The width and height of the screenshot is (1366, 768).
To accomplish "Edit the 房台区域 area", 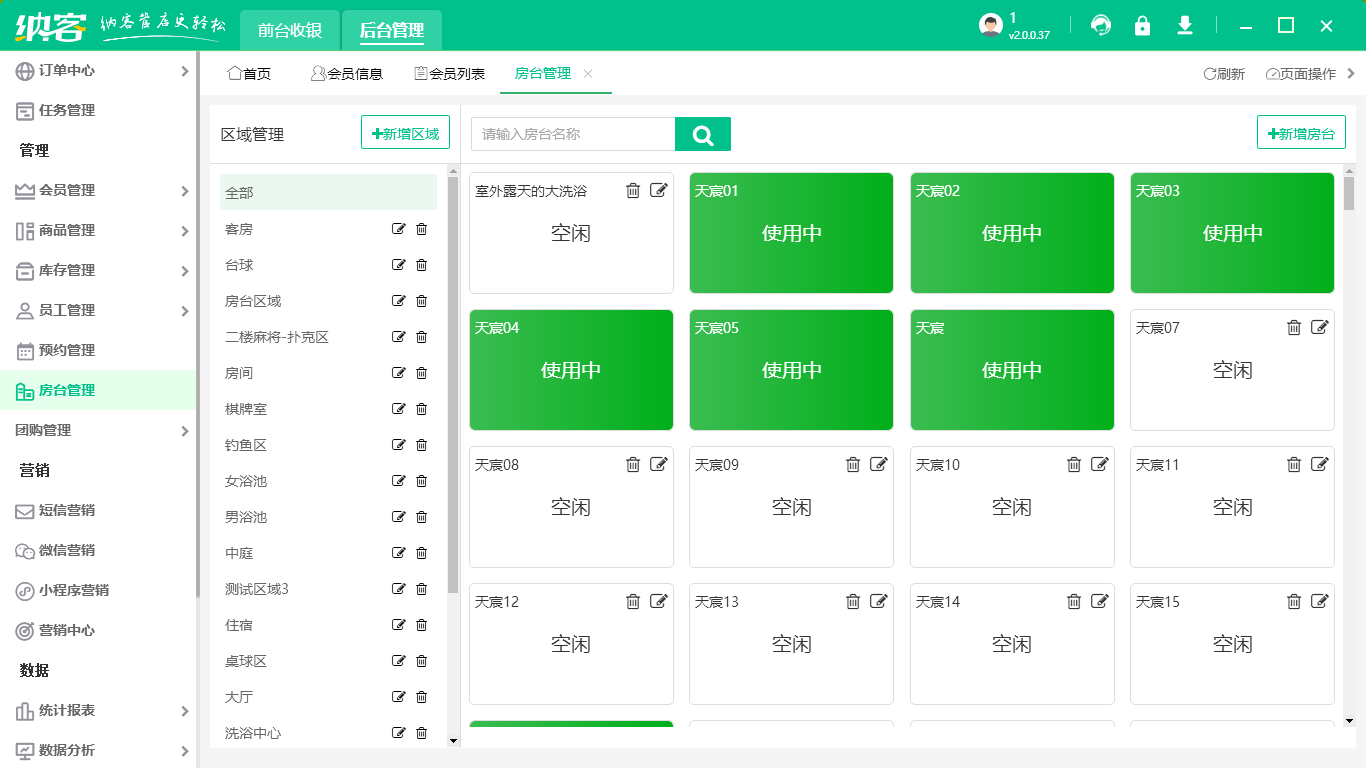I will click(x=399, y=301).
